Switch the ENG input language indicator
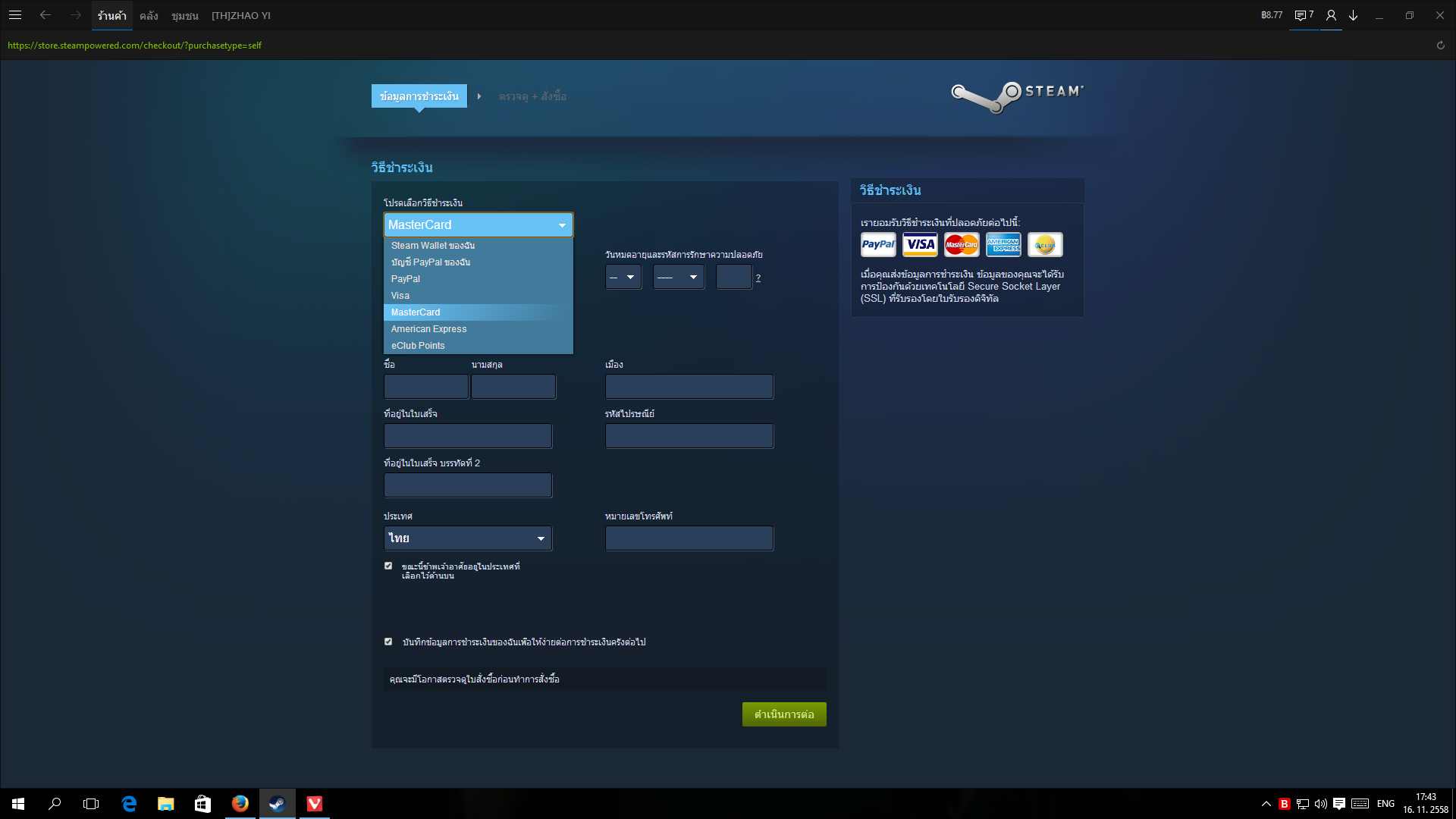The image size is (1456, 819). [x=1385, y=804]
